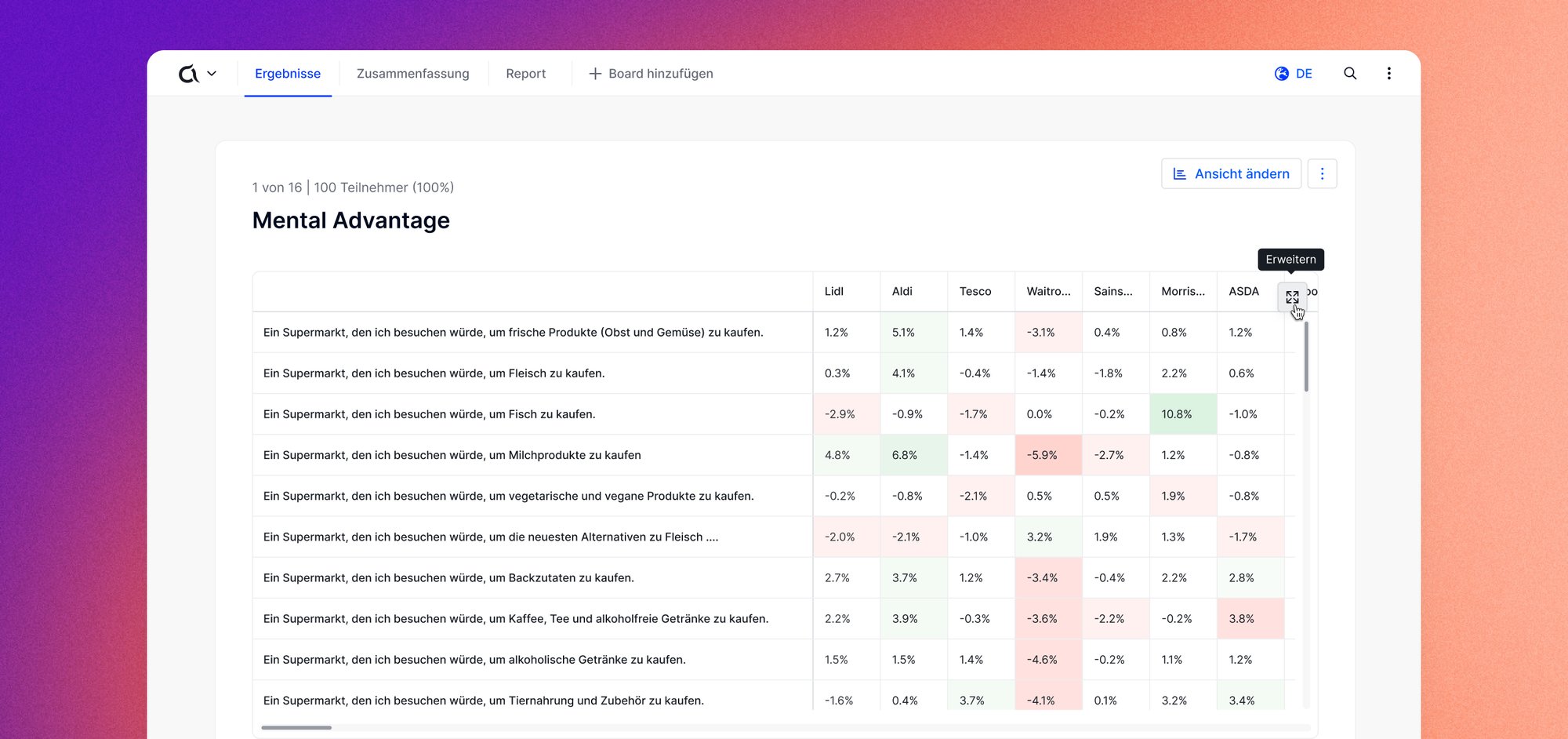Image resolution: width=1568 pixels, height=739 pixels.
Task: Click the app logo icon
Action: point(189,74)
